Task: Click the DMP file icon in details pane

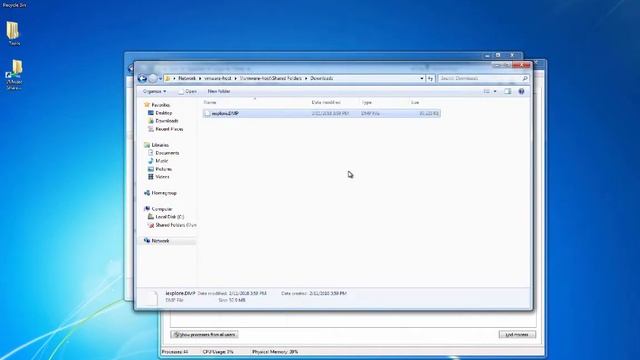Action: click(x=151, y=298)
